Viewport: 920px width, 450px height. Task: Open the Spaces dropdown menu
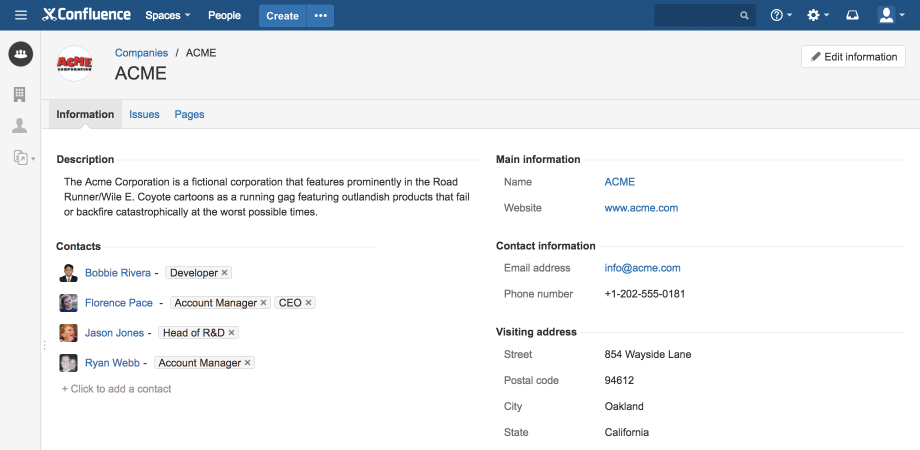click(x=168, y=15)
